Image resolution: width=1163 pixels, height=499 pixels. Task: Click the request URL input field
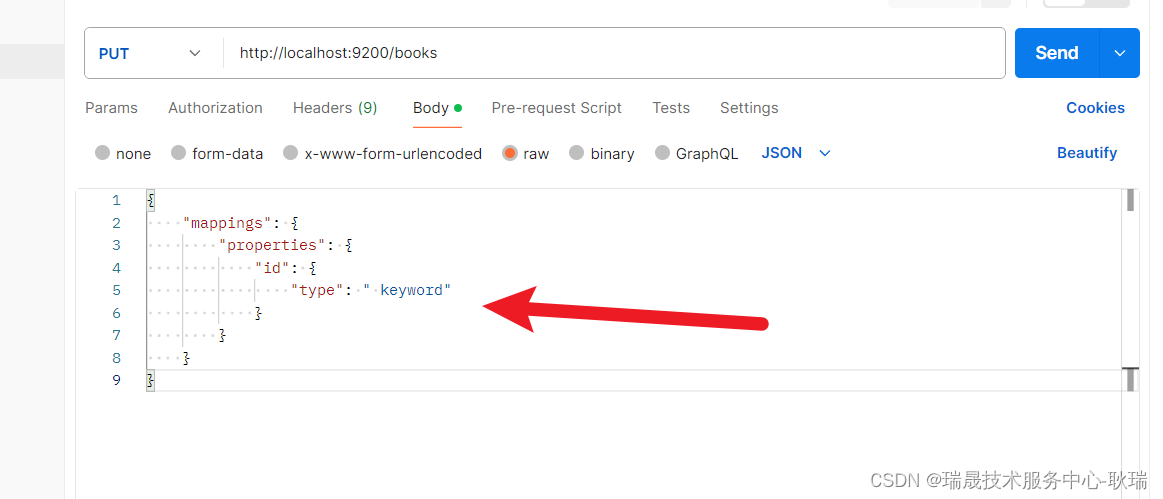pyautogui.click(x=613, y=53)
